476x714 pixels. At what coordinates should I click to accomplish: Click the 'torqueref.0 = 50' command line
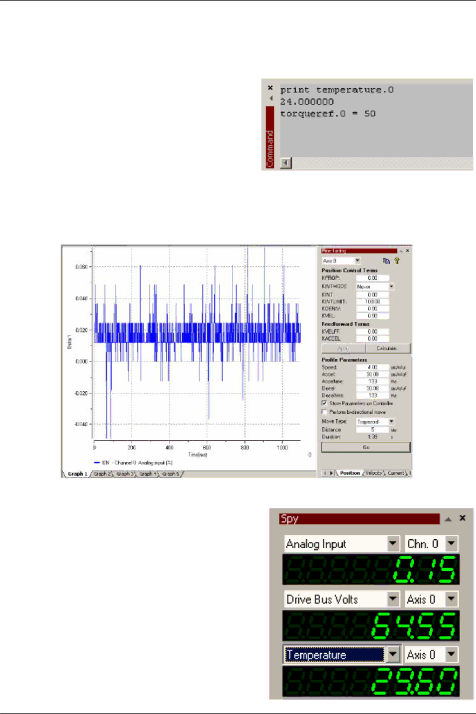(328, 114)
